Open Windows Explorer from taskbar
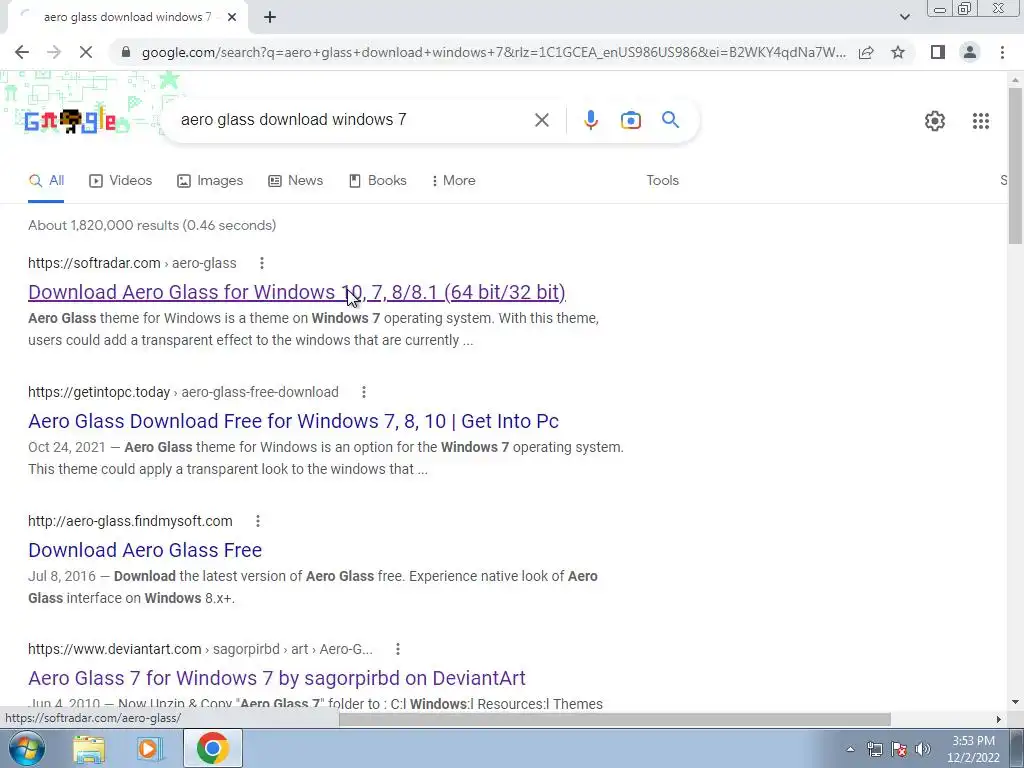 pos(89,748)
